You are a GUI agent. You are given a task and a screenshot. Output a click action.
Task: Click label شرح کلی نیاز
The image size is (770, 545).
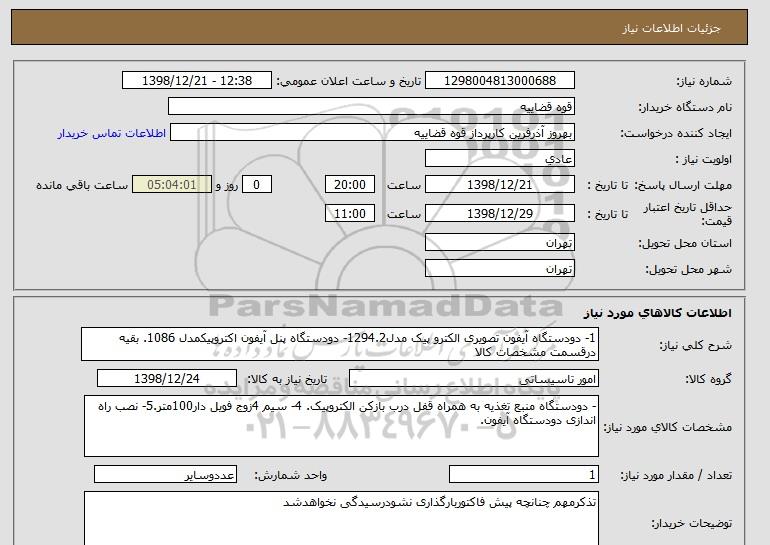pyautogui.click(x=695, y=345)
